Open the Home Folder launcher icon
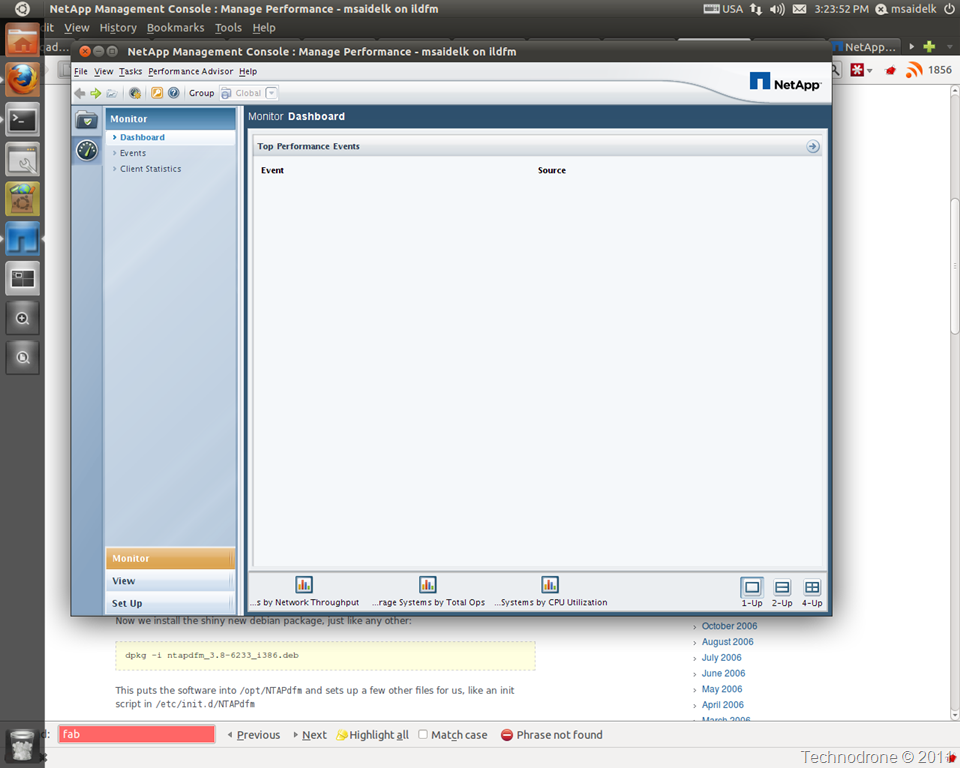The image size is (960, 768). 22,40
